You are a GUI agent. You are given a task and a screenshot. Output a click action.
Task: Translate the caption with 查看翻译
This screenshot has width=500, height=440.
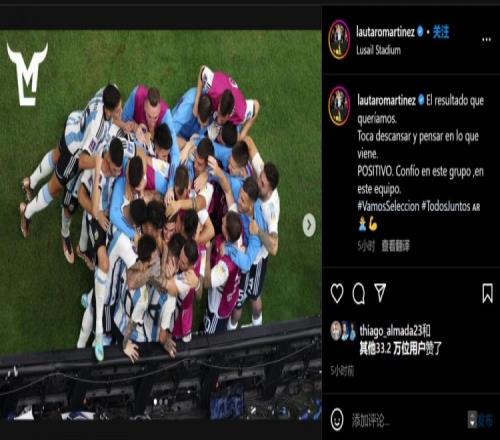tap(395, 246)
